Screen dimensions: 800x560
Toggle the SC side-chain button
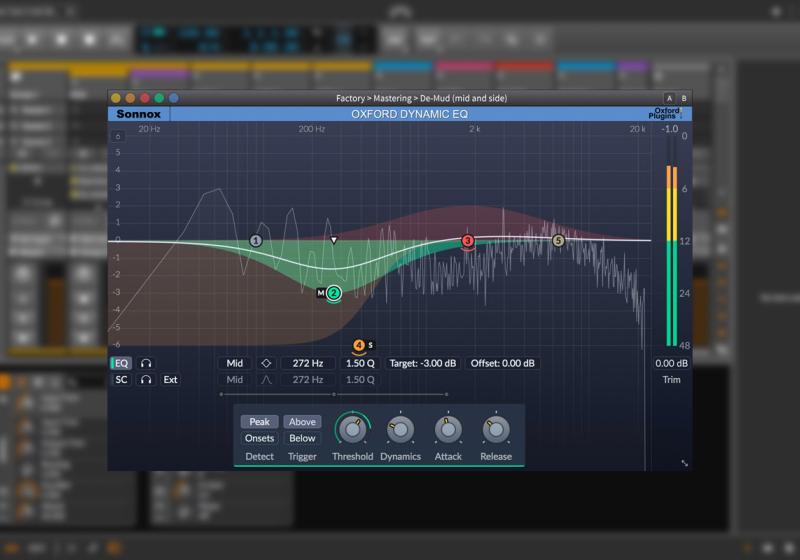click(x=121, y=380)
